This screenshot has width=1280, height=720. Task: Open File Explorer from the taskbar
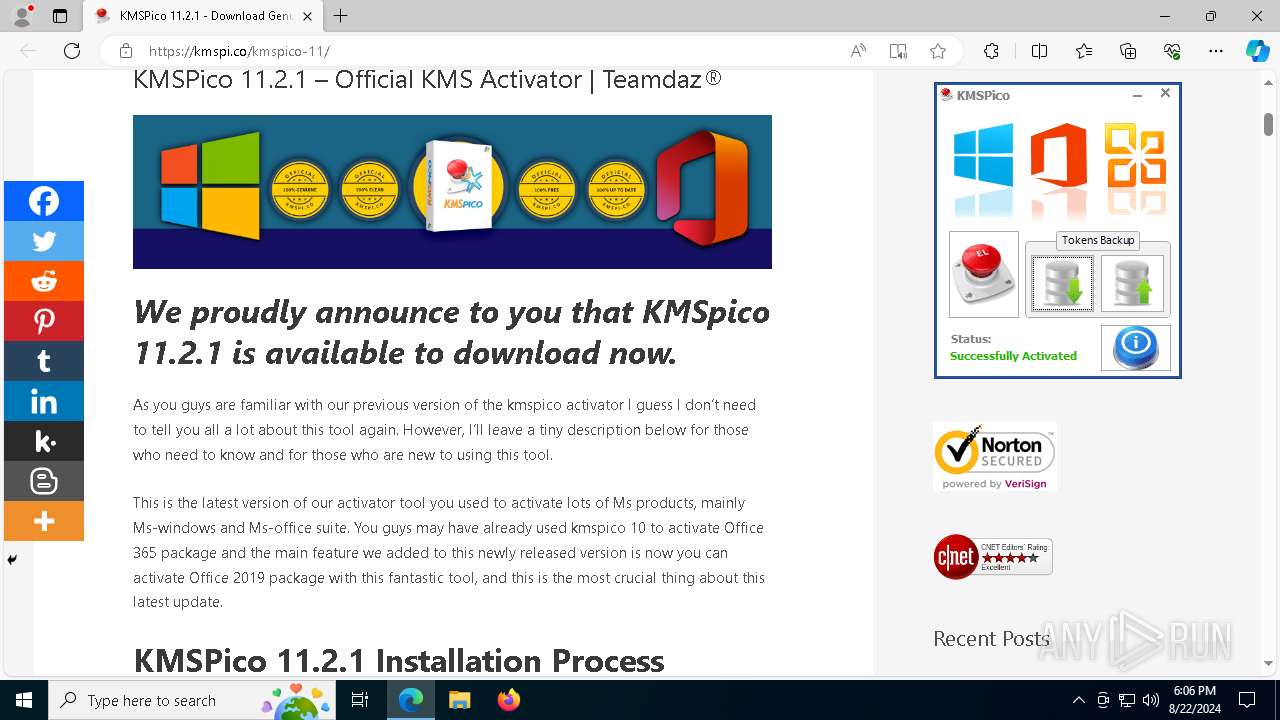[x=459, y=700]
